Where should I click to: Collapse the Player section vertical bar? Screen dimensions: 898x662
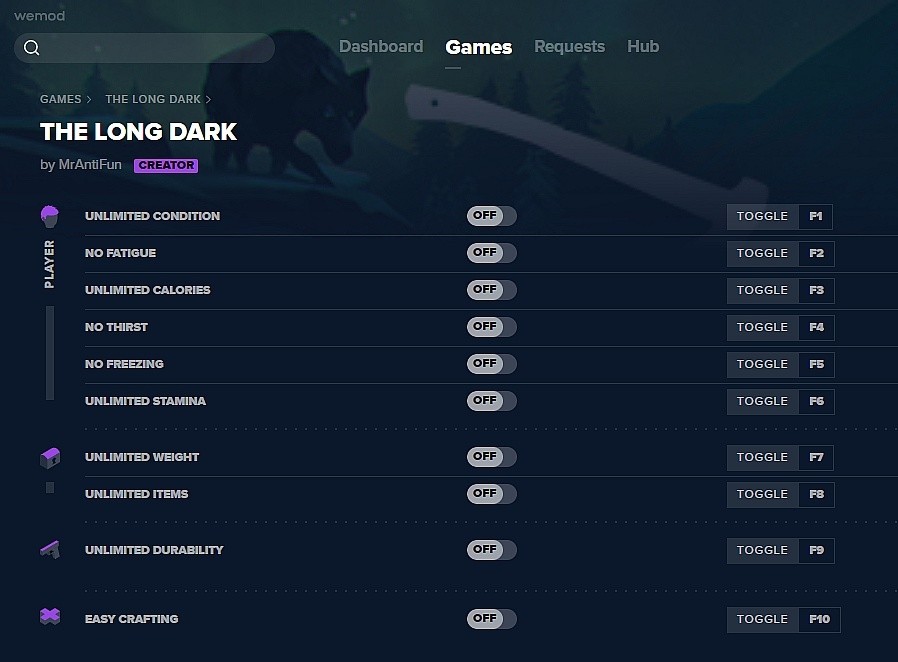[50, 353]
